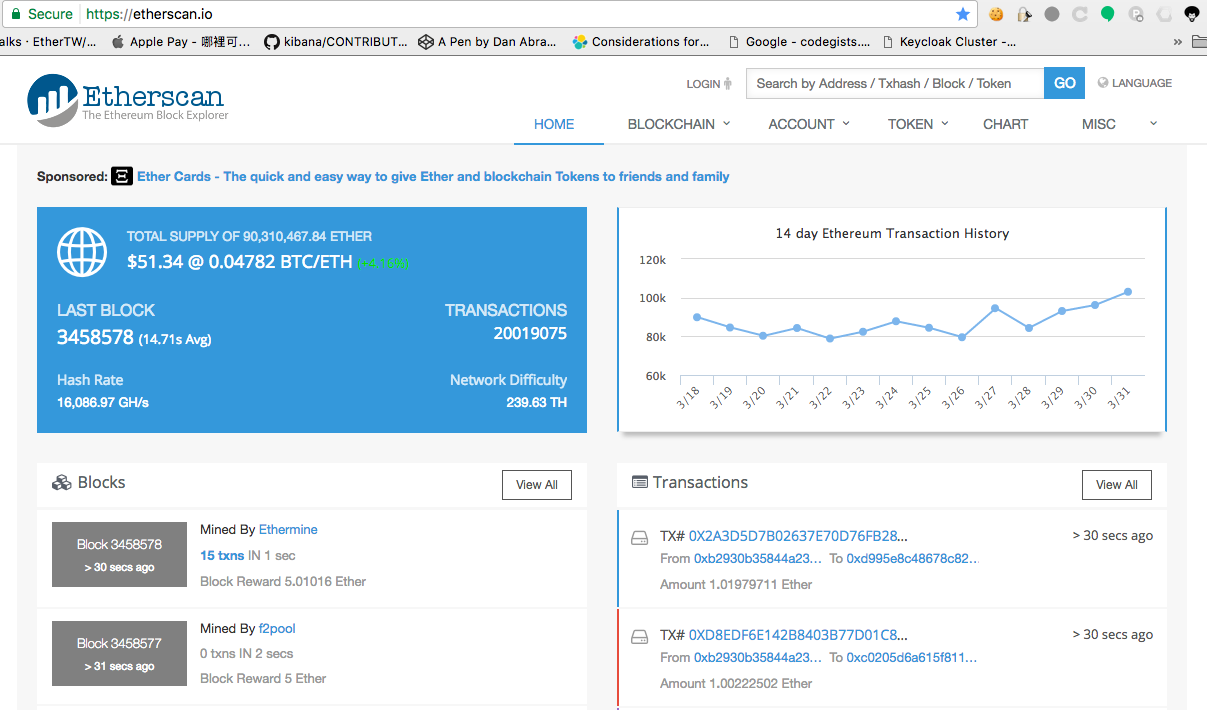This screenshot has width=1207, height=710.
Task: Click the transactions count 20019075
Action: coord(530,334)
